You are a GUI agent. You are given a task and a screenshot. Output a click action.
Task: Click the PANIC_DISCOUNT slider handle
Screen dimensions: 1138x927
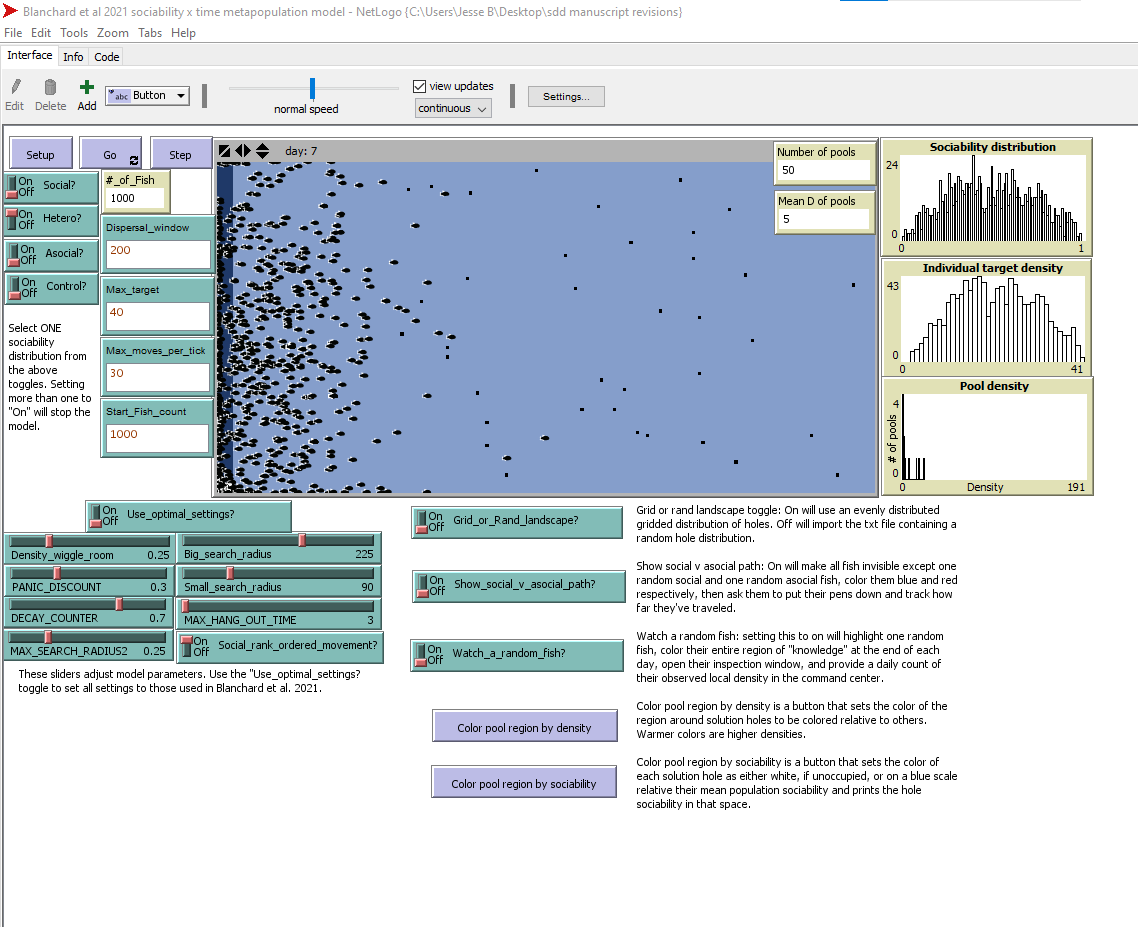click(x=57, y=572)
